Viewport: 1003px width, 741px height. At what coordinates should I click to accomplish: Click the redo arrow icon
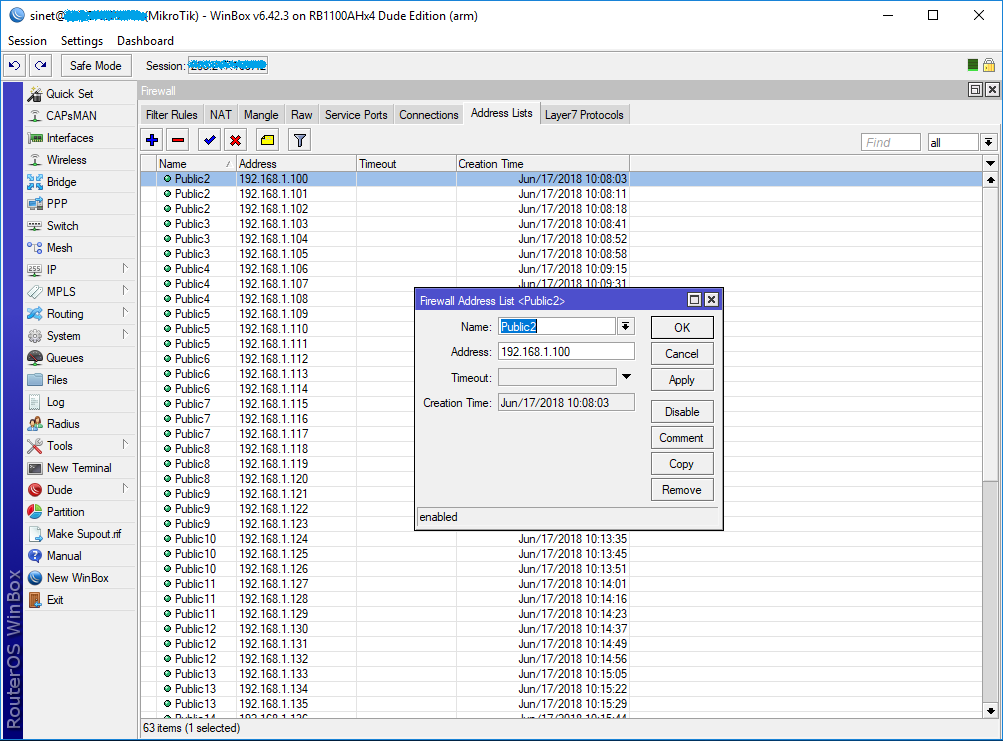38,65
